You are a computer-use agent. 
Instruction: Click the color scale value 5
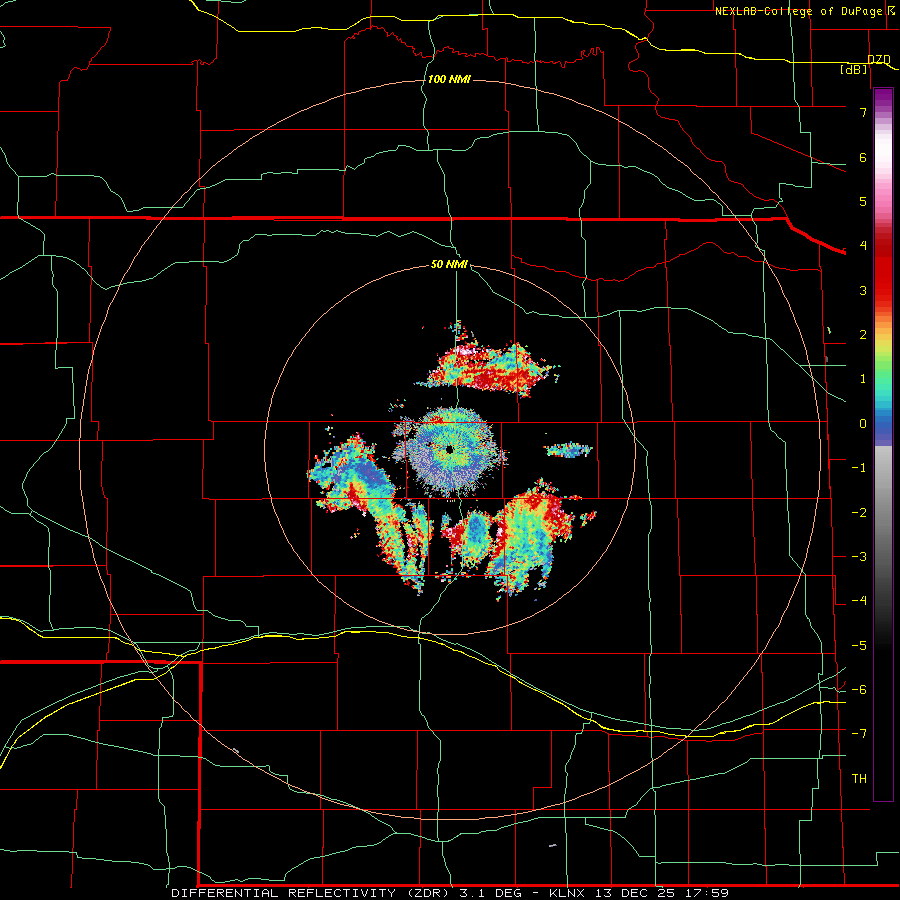tap(863, 201)
